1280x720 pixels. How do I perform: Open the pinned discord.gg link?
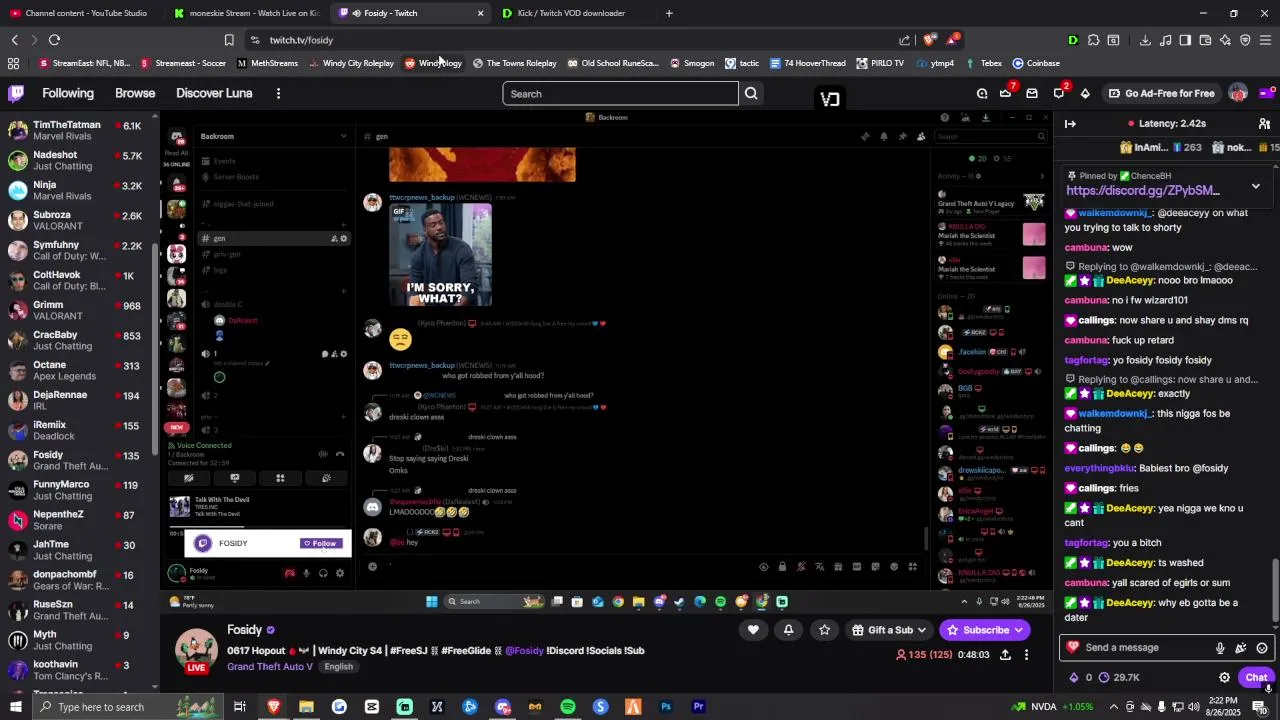pos(1142,190)
